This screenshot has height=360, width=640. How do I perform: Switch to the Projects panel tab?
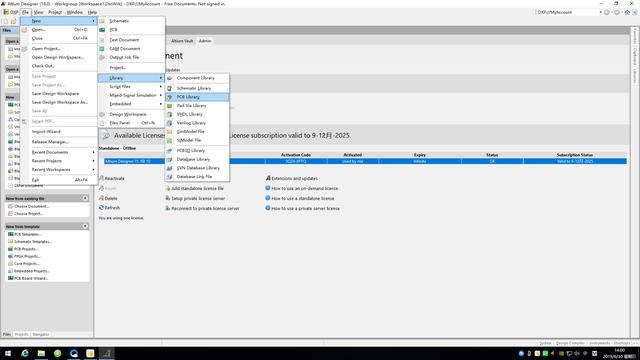click(22, 334)
